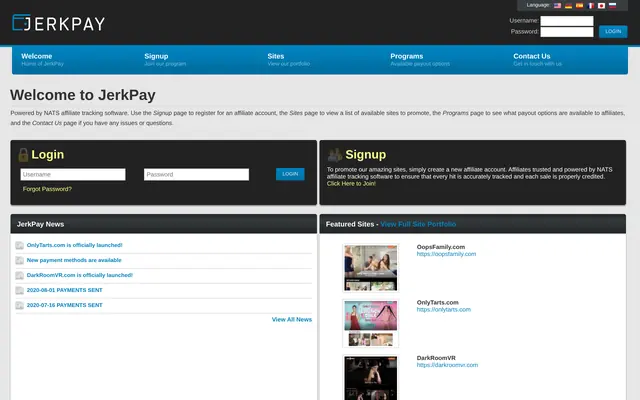640x400 pixels.
Task: Switch language using the Russian flag
Action: click(x=612, y=6)
